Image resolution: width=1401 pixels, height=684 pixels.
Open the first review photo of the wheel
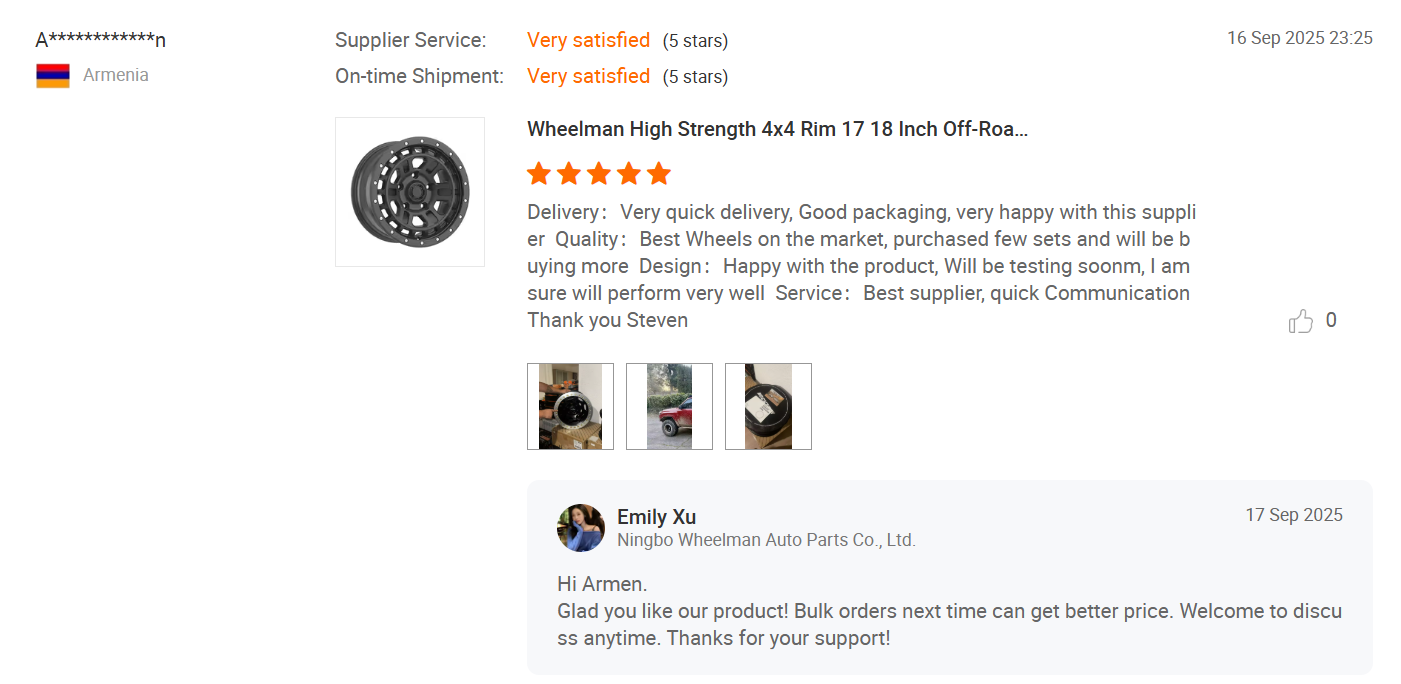click(x=570, y=406)
